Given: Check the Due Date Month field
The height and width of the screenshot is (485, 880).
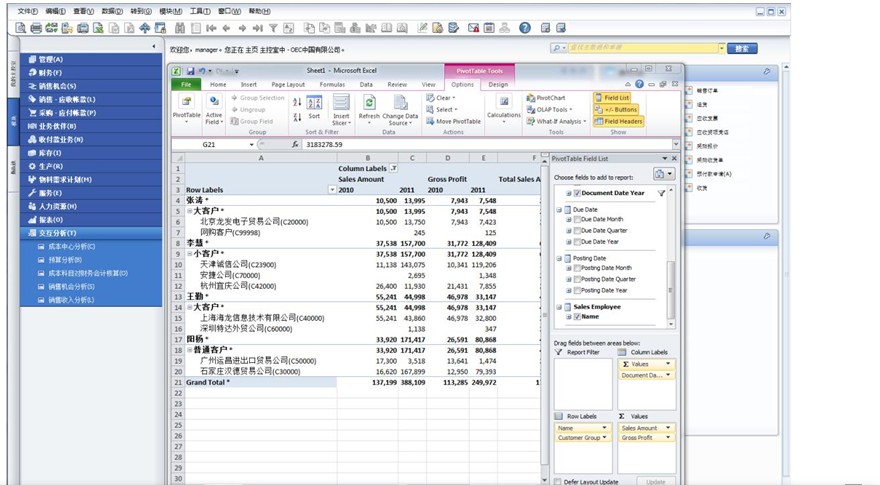Looking at the screenshot, I should click(577, 219).
